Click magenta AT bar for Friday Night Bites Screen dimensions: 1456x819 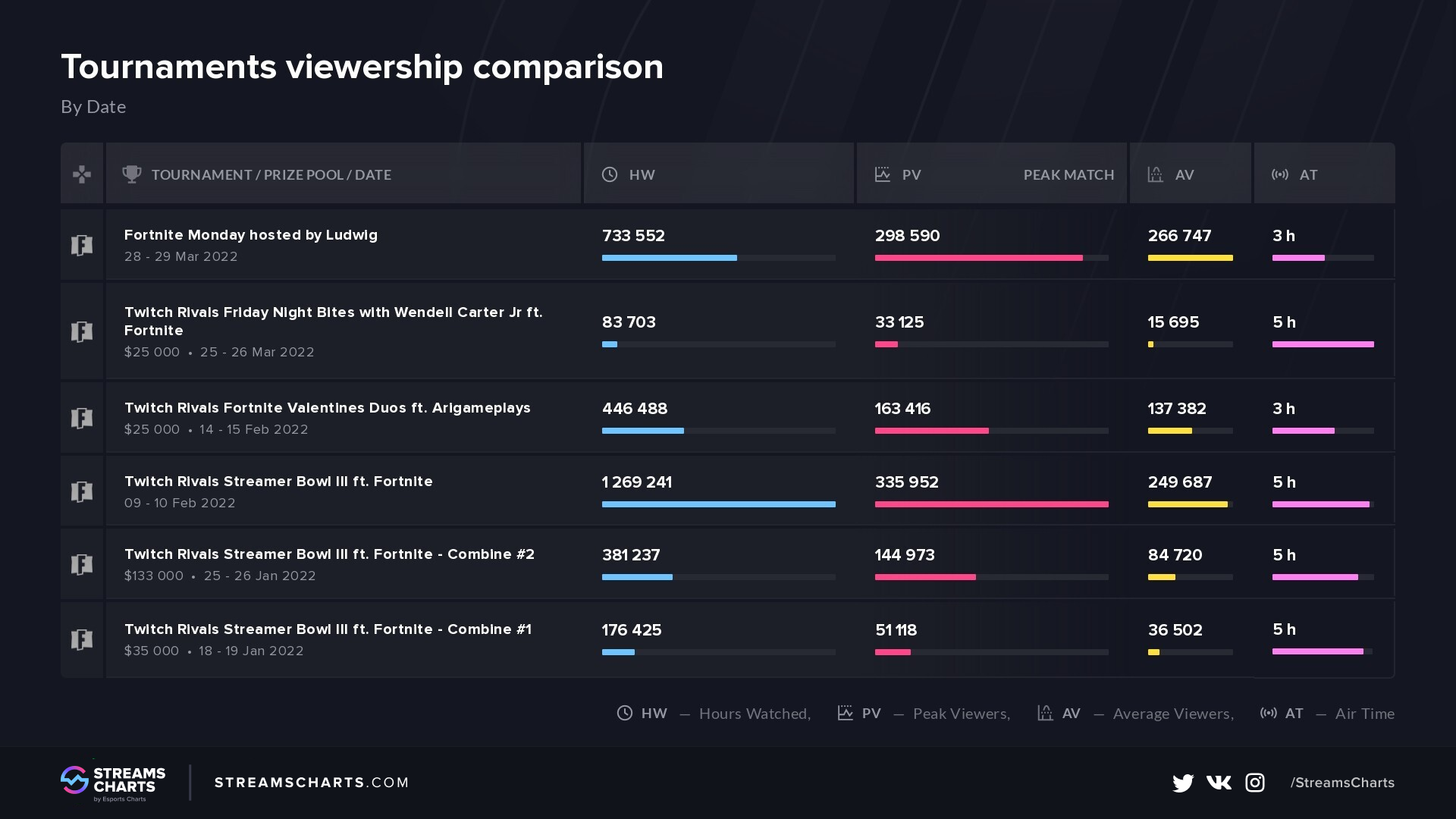coord(1323,344)
